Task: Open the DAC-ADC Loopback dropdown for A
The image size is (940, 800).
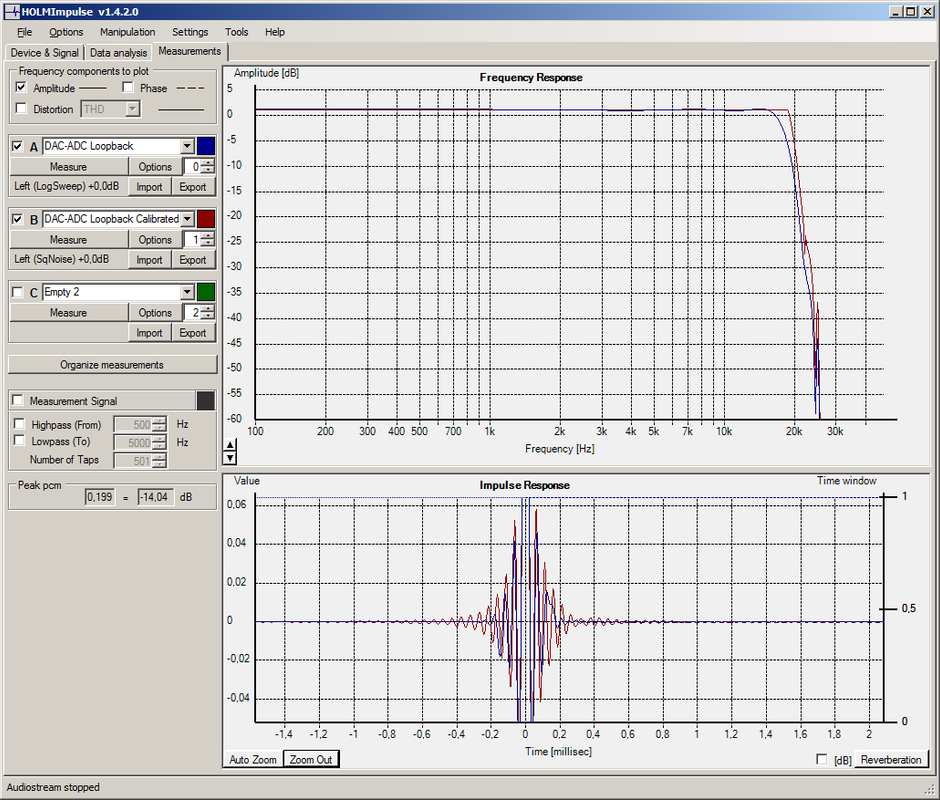Action: click(x=188, y=146)
